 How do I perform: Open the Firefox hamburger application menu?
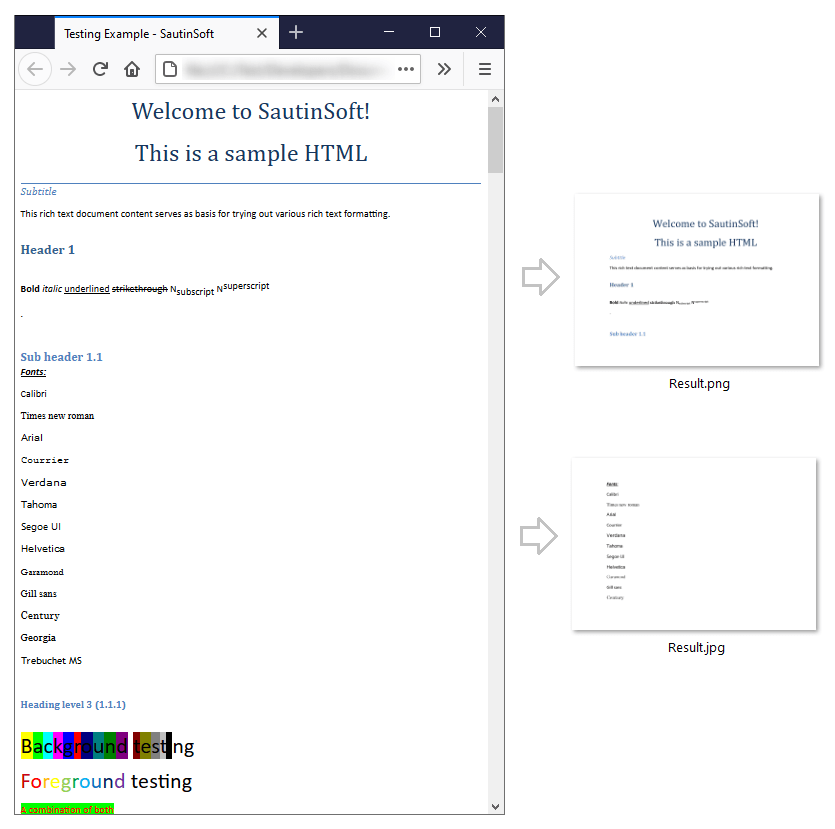485,69
